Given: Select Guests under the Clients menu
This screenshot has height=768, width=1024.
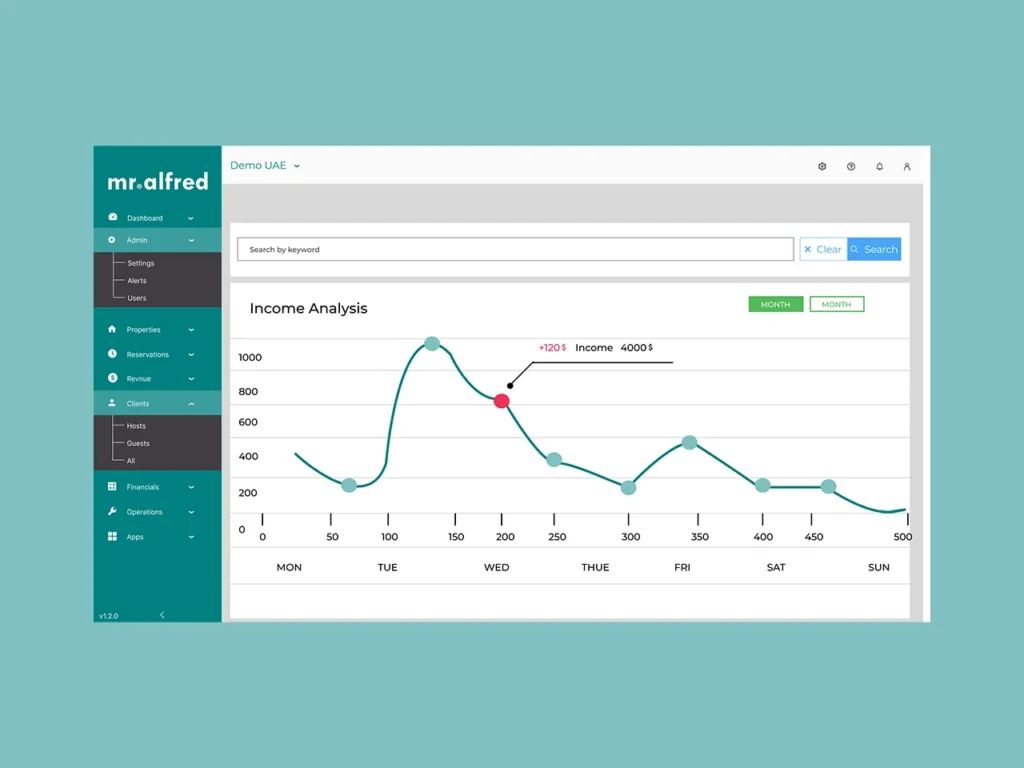Looking at the screenshot, I should coord(138,443).
